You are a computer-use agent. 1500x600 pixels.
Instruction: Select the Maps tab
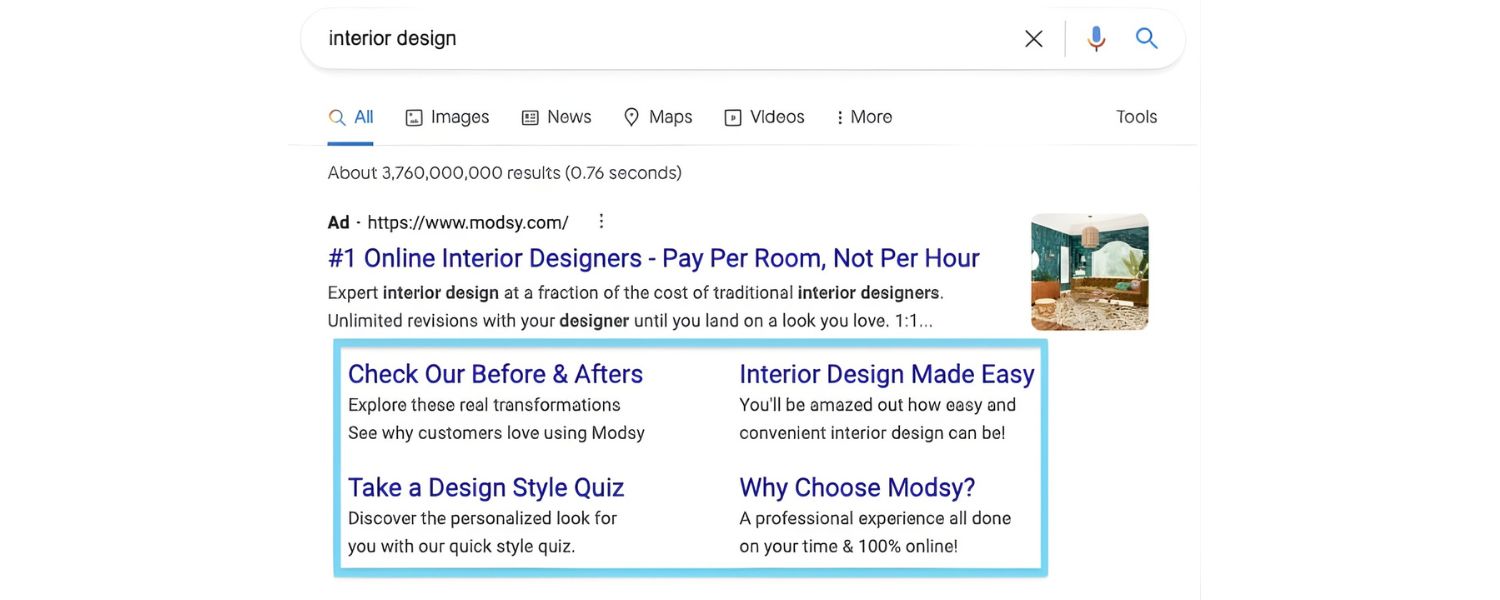pyautogui.click(x=669, y=116)
